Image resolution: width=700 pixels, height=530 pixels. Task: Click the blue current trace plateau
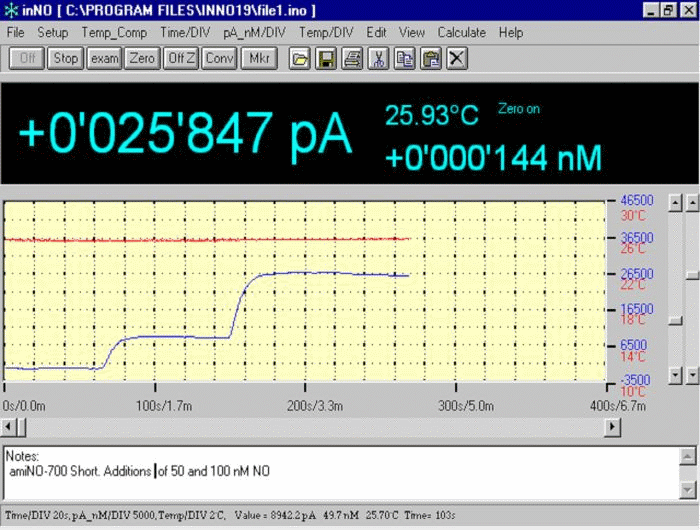[330, 273]
